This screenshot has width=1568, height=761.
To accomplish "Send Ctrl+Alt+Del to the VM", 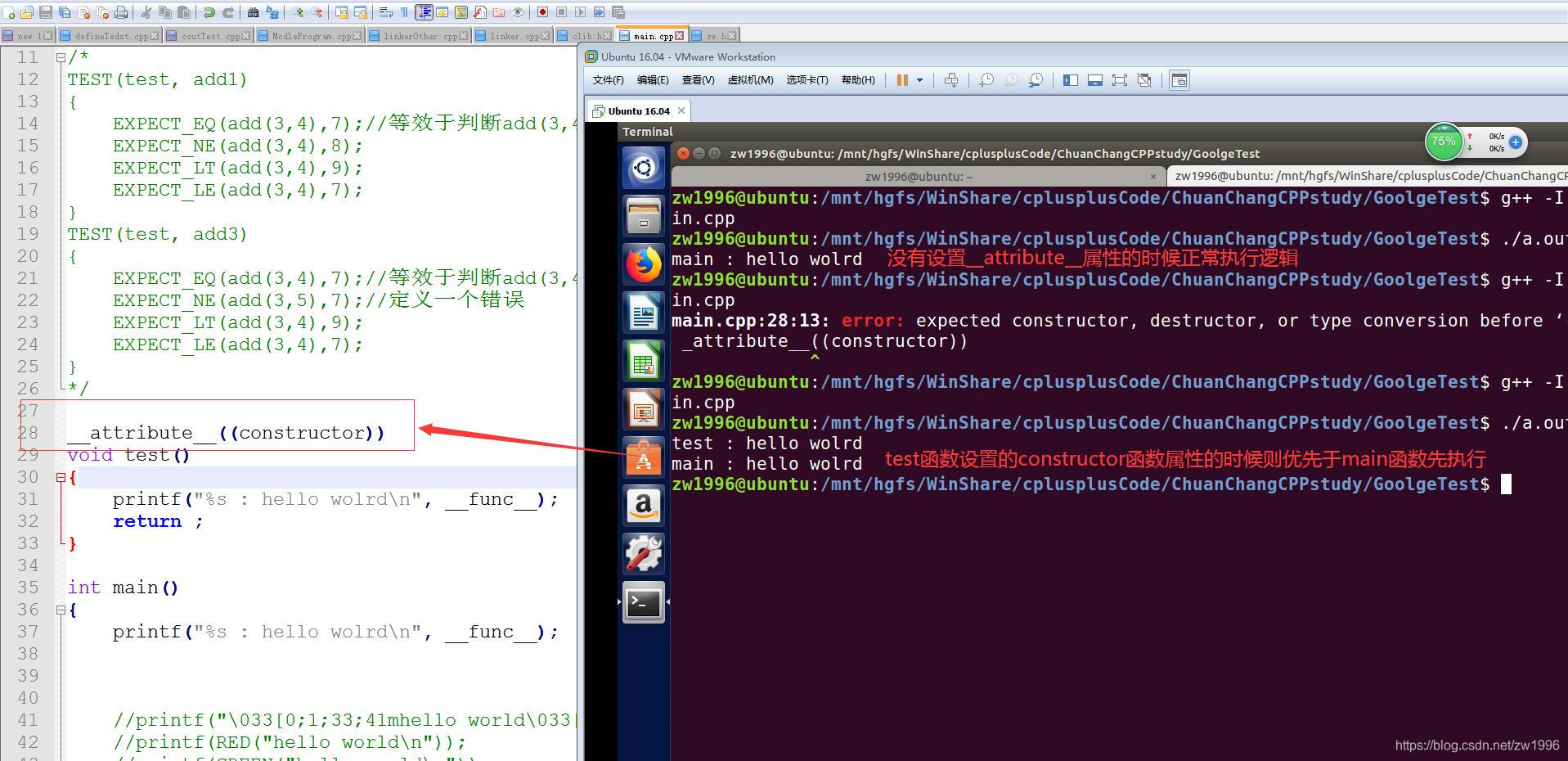I will point(951,80).
